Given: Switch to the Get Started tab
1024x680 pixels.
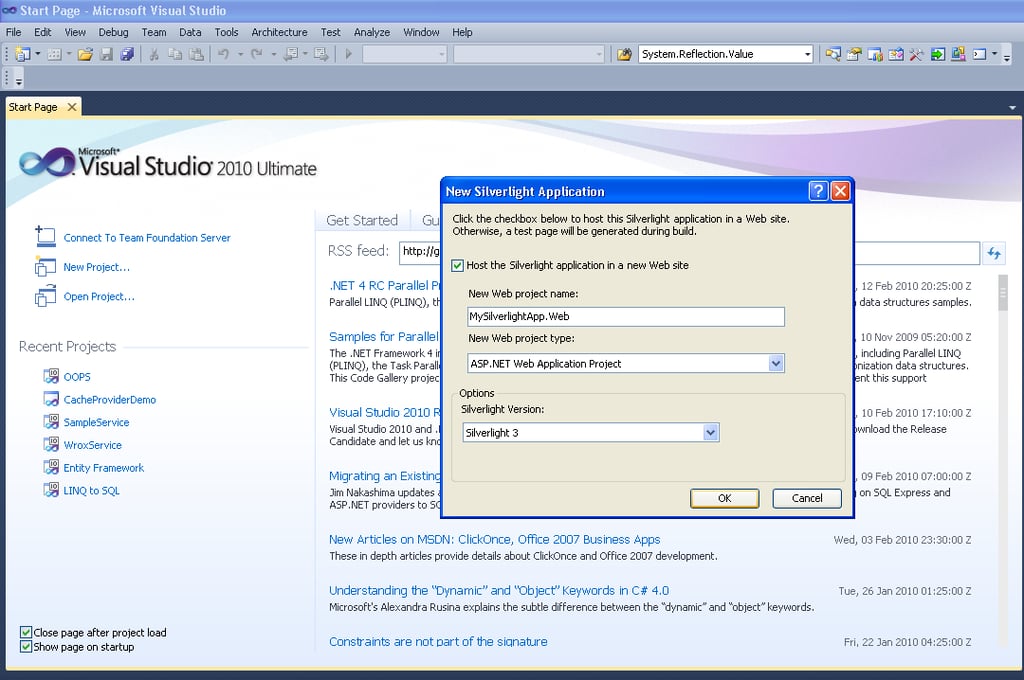Looking at the screenshot, I should [x=362, y=220].
